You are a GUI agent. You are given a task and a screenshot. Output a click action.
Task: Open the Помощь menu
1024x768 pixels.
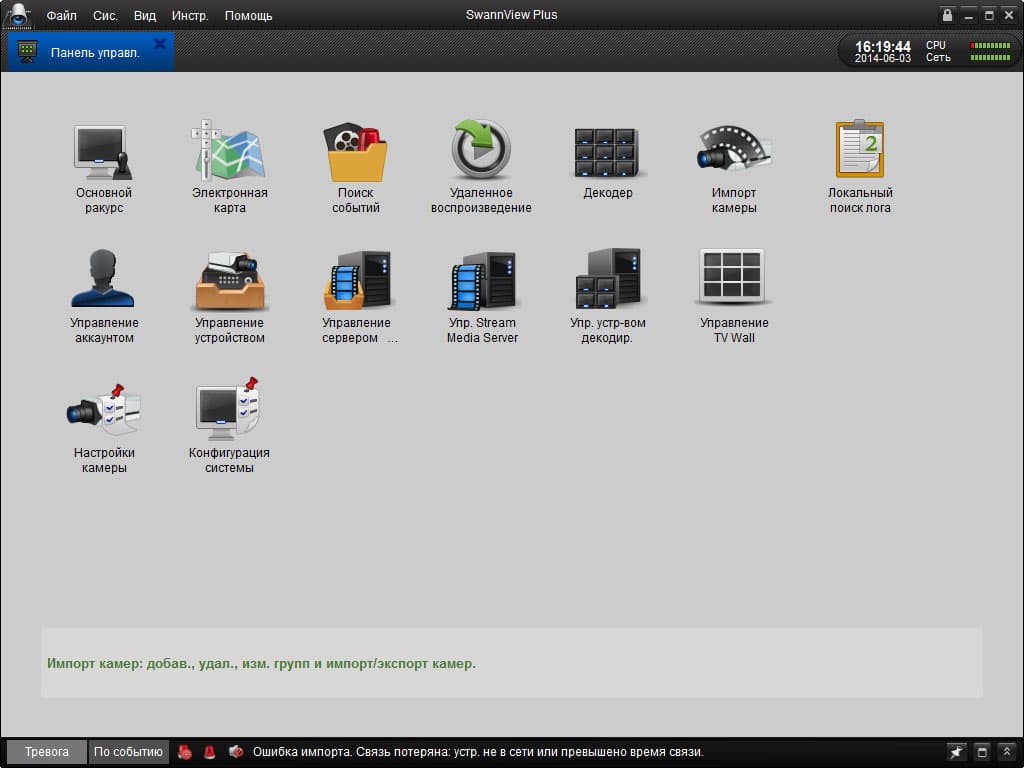click(x=248, y=16)
